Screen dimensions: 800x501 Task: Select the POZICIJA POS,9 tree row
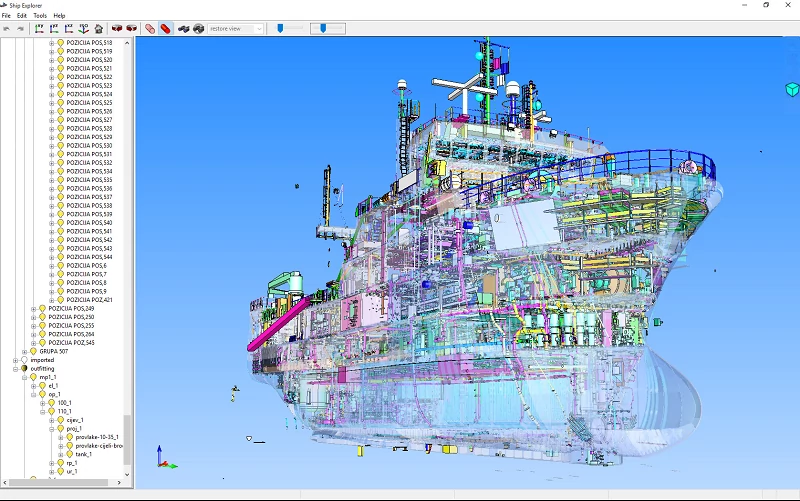pyautogui.click(x=86, y=291)
